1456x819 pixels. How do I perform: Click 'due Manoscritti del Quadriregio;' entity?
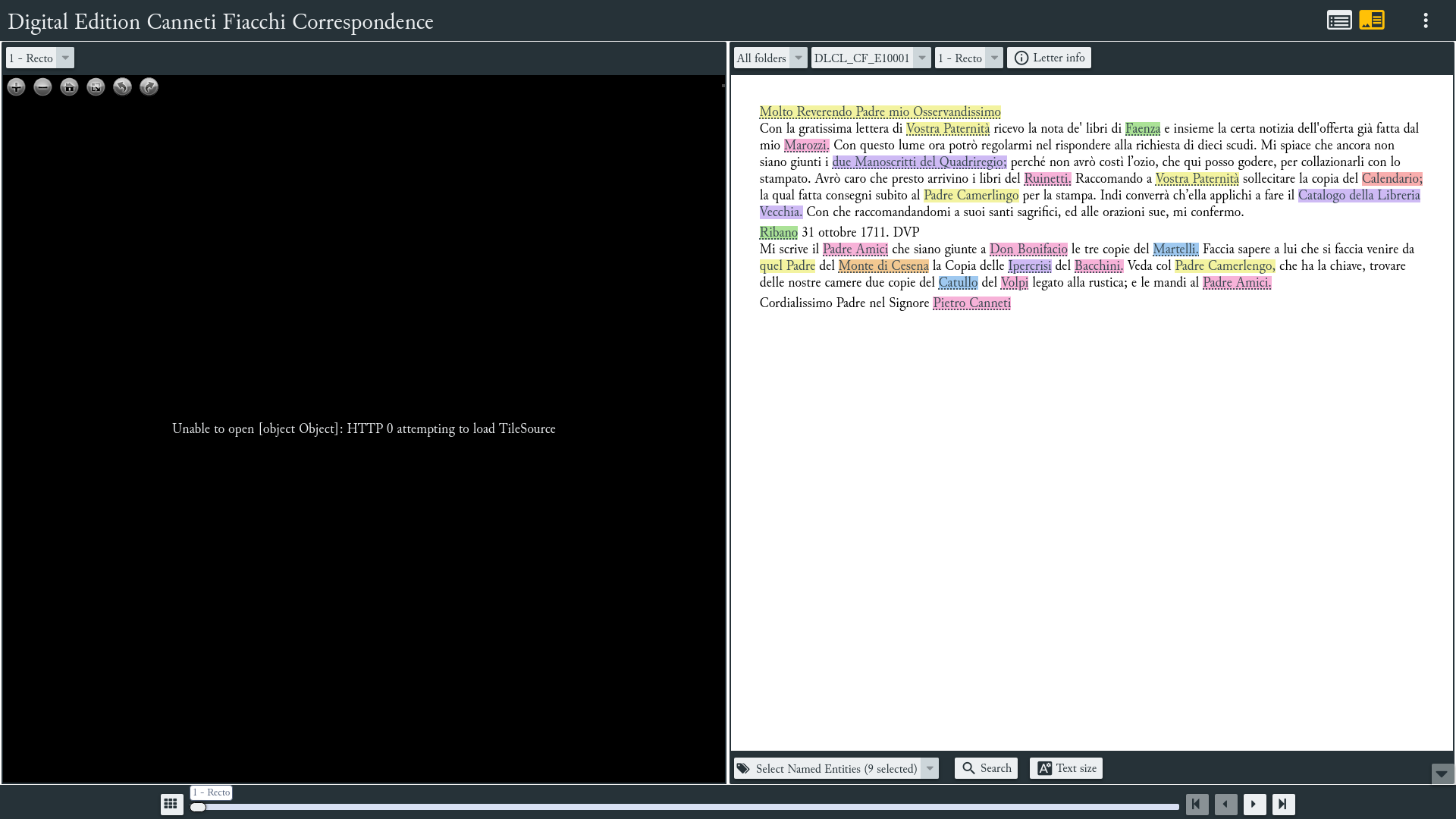coord(919,162)
